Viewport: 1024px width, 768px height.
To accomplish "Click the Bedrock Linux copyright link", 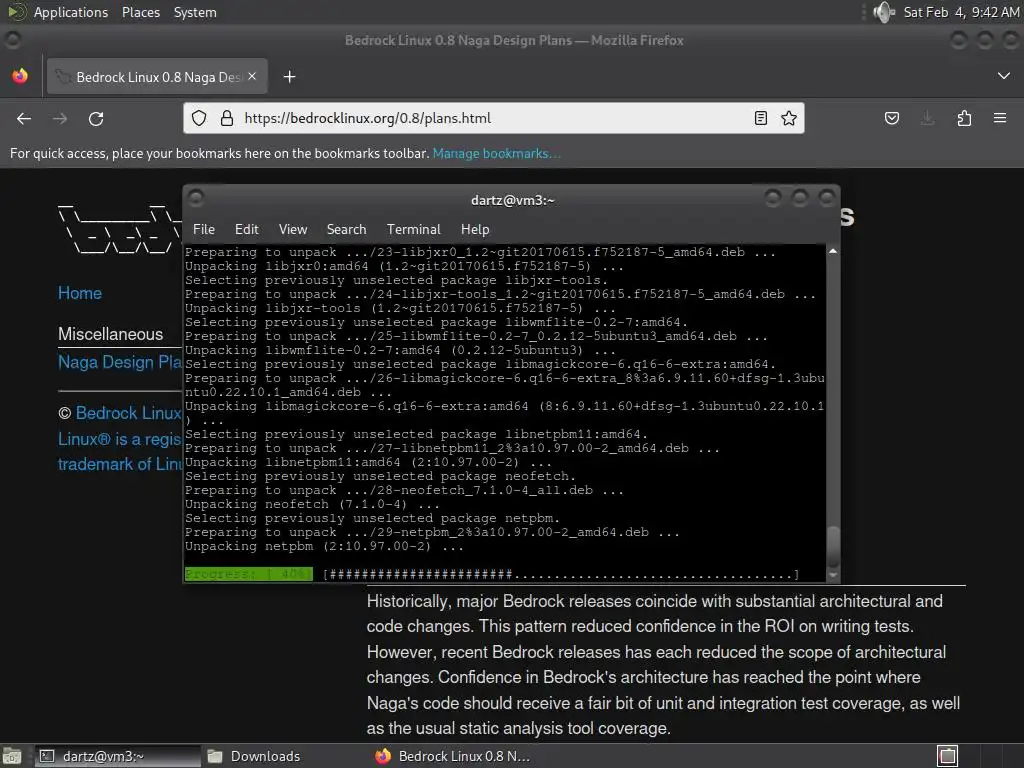I will coord(129,413).
